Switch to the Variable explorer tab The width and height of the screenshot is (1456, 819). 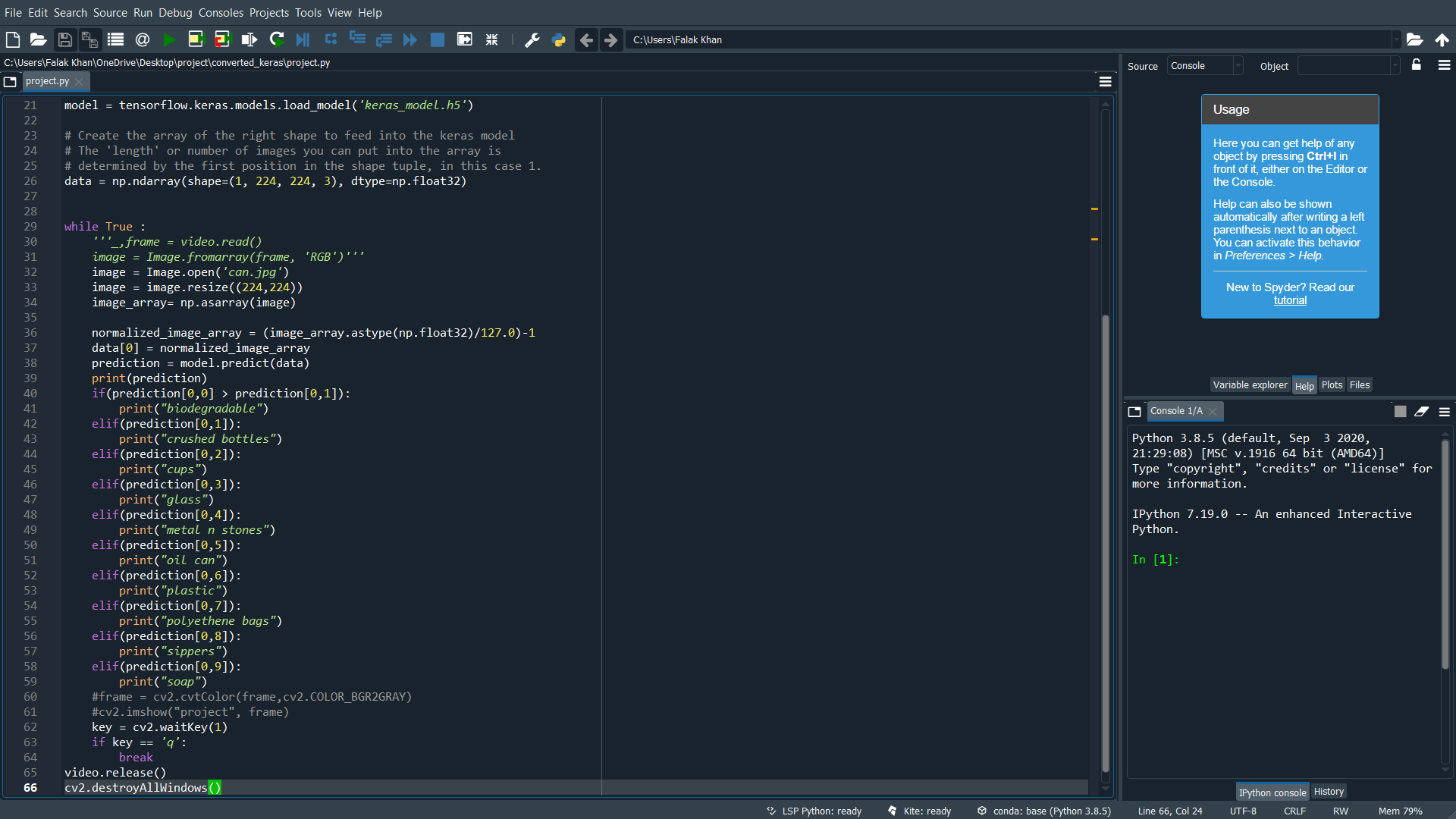1249,384
